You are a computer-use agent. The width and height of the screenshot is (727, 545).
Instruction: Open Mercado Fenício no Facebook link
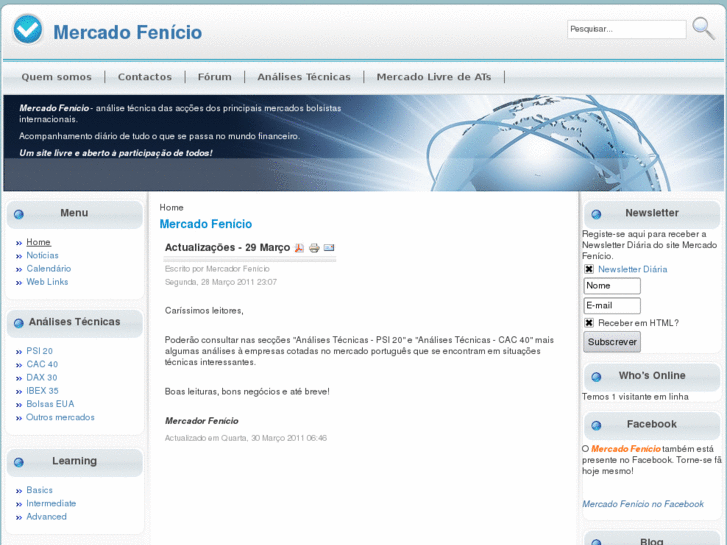[x=643, y=504]
